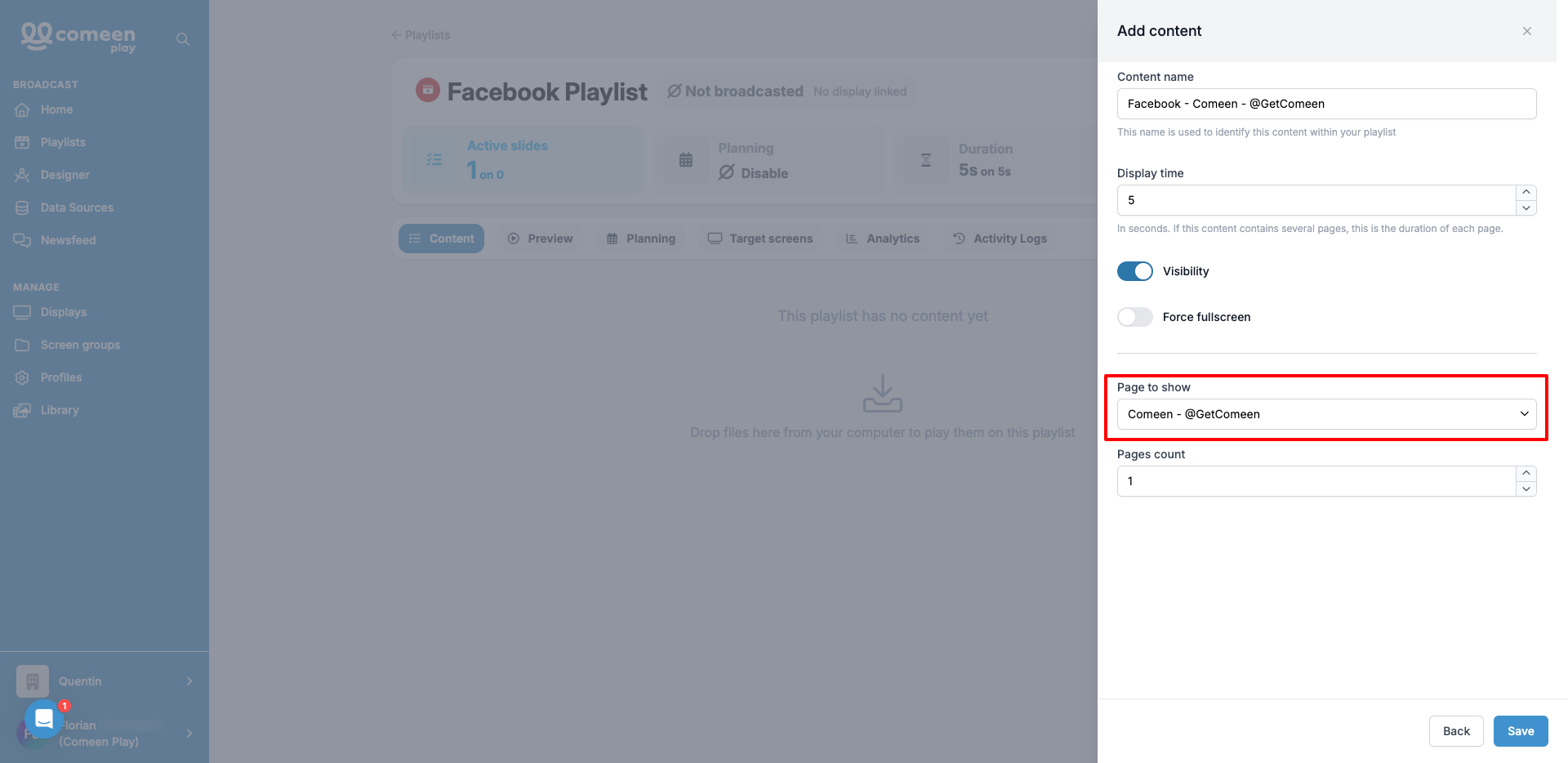
Task: Increase Display time with up arrow
Action: pos(1526,192)
